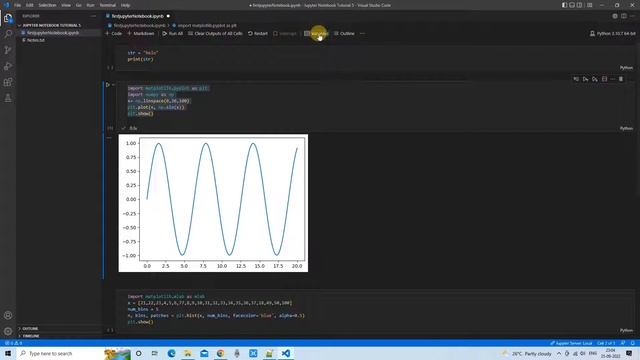Open Microsoft Edge from taskbar
This screenshot has height=360, width=640.
click(171, 353)
